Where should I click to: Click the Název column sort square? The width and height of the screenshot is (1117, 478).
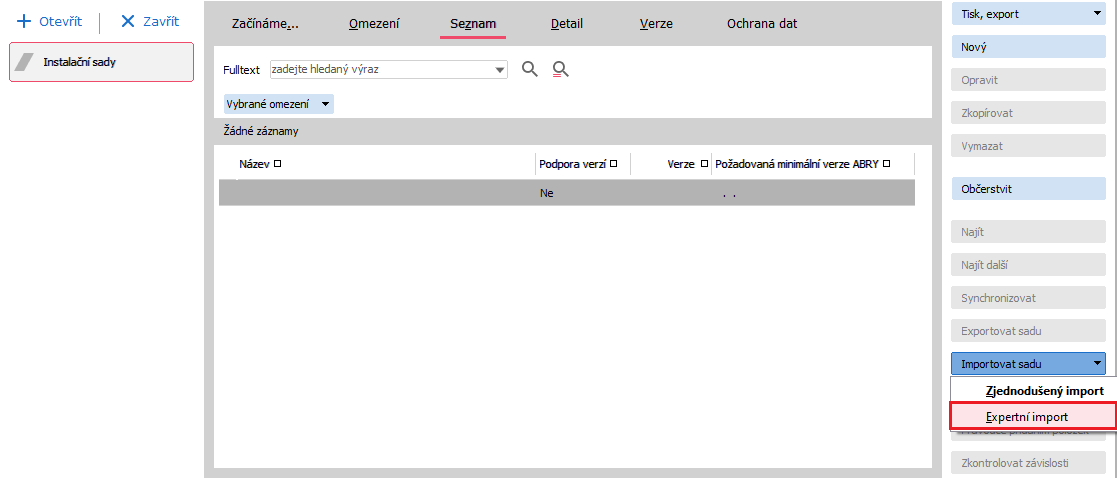coord(278,164)
